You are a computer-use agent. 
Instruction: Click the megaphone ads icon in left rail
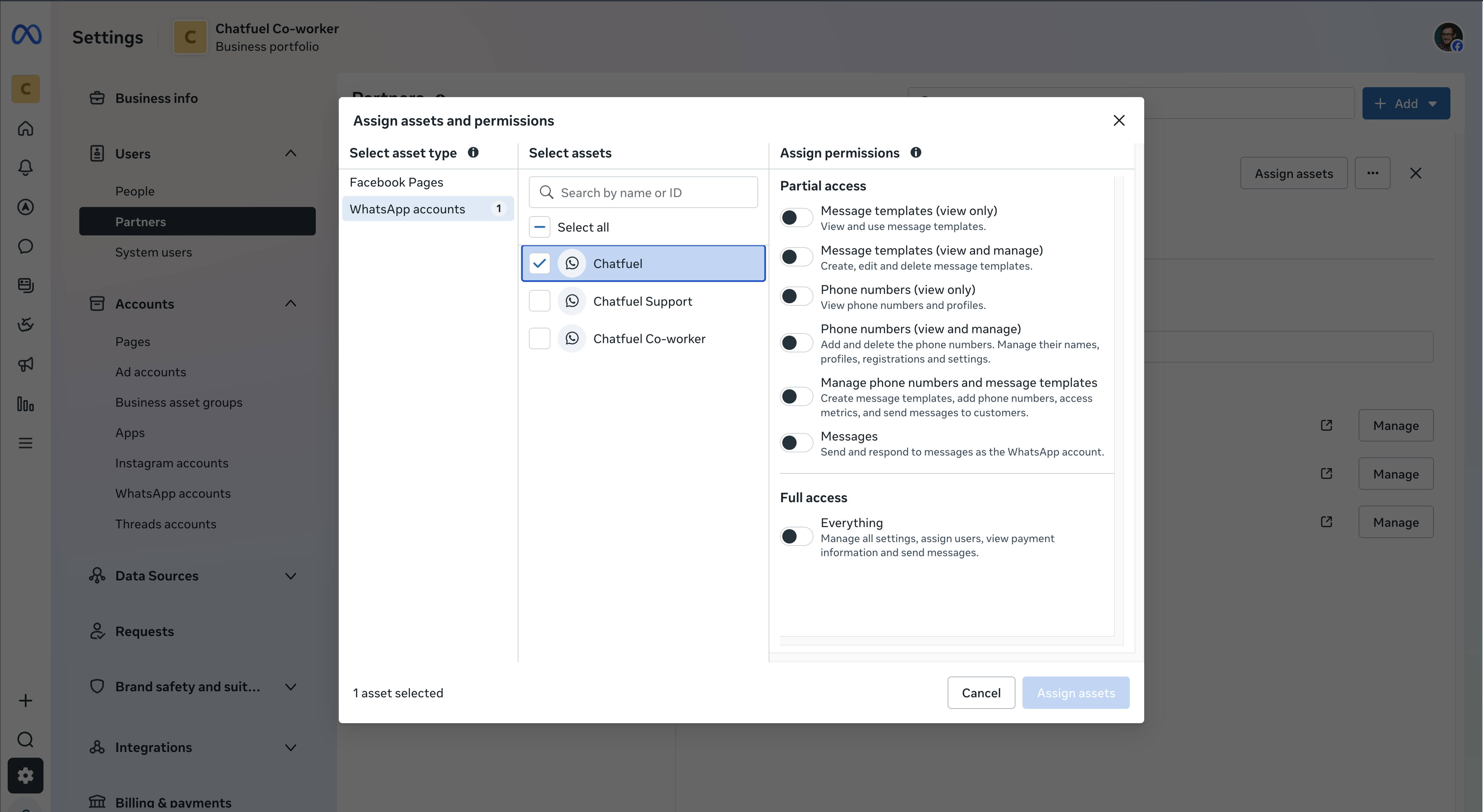(25, 364)
